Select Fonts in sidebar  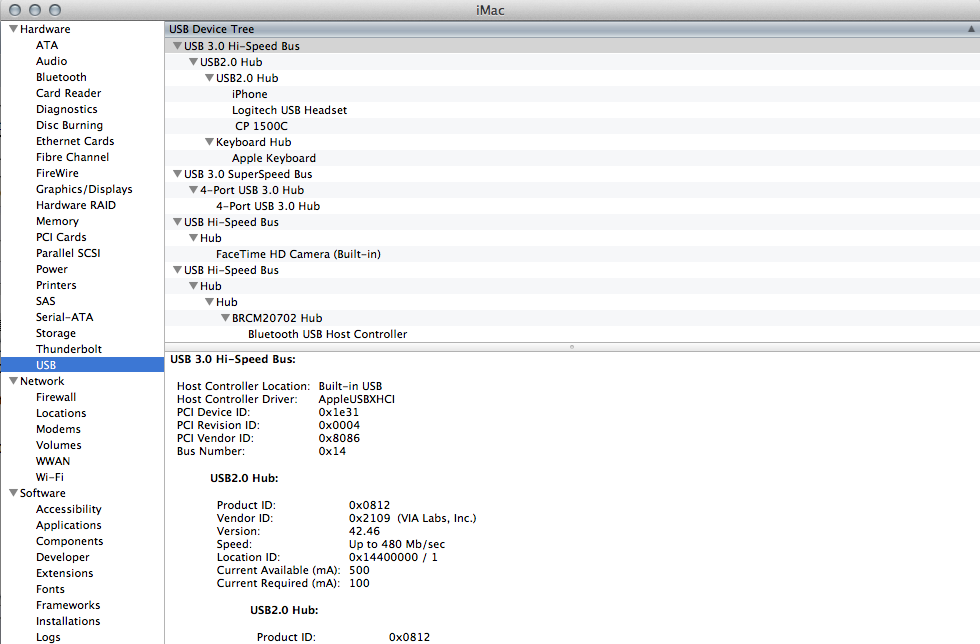pyautogui.click(x=50, y=589)
